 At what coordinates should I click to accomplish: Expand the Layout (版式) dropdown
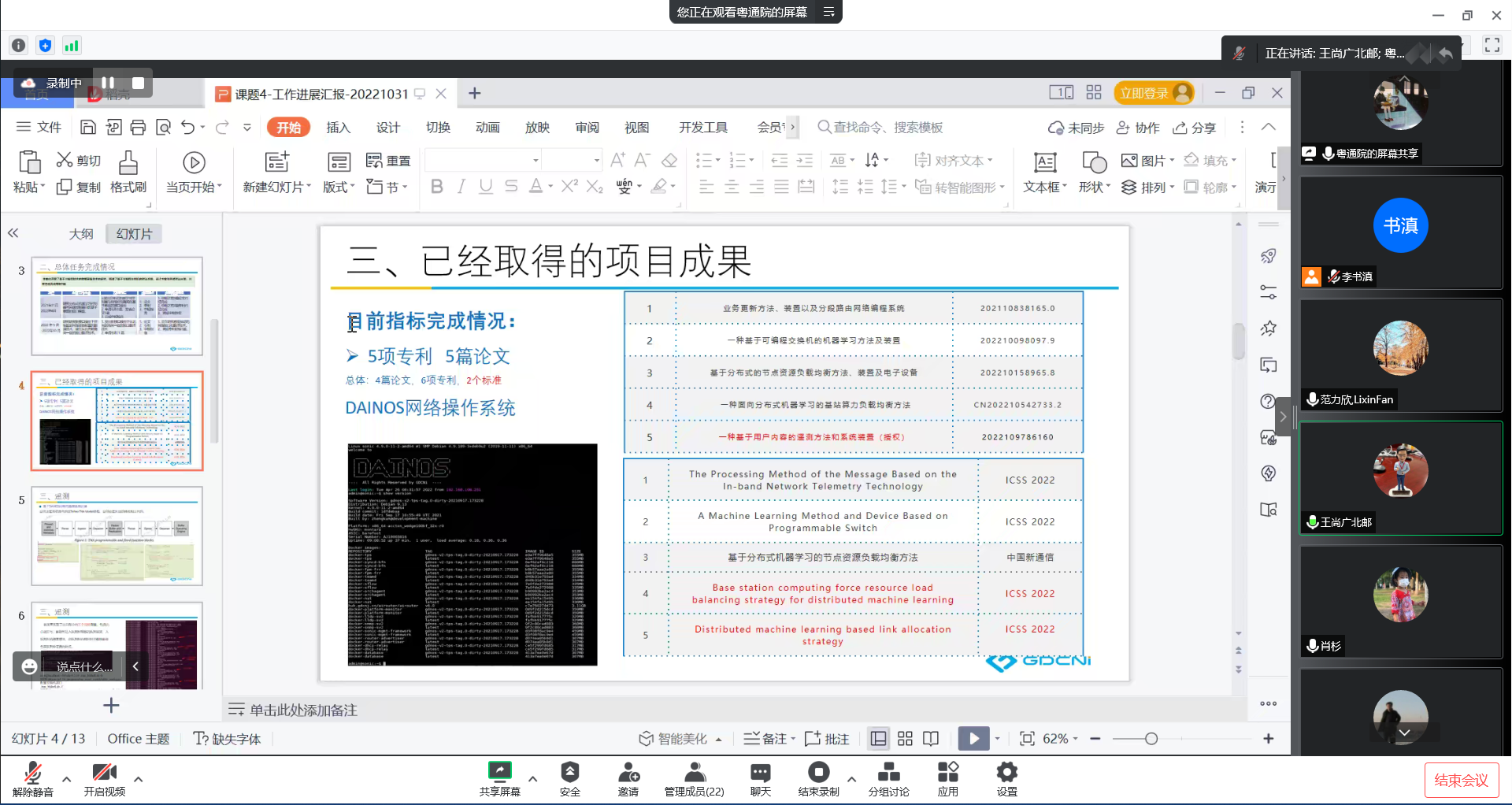[x=352, y=187]
